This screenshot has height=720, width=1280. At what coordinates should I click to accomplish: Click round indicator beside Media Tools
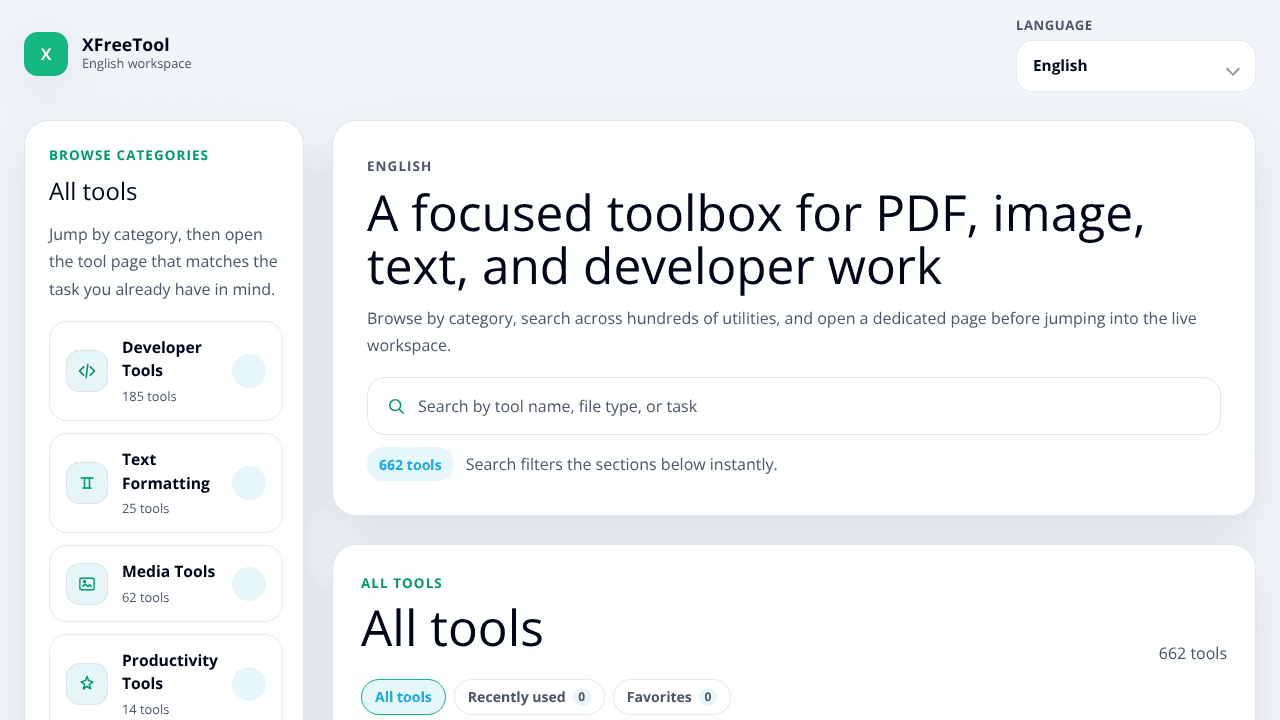coord(249,584)
